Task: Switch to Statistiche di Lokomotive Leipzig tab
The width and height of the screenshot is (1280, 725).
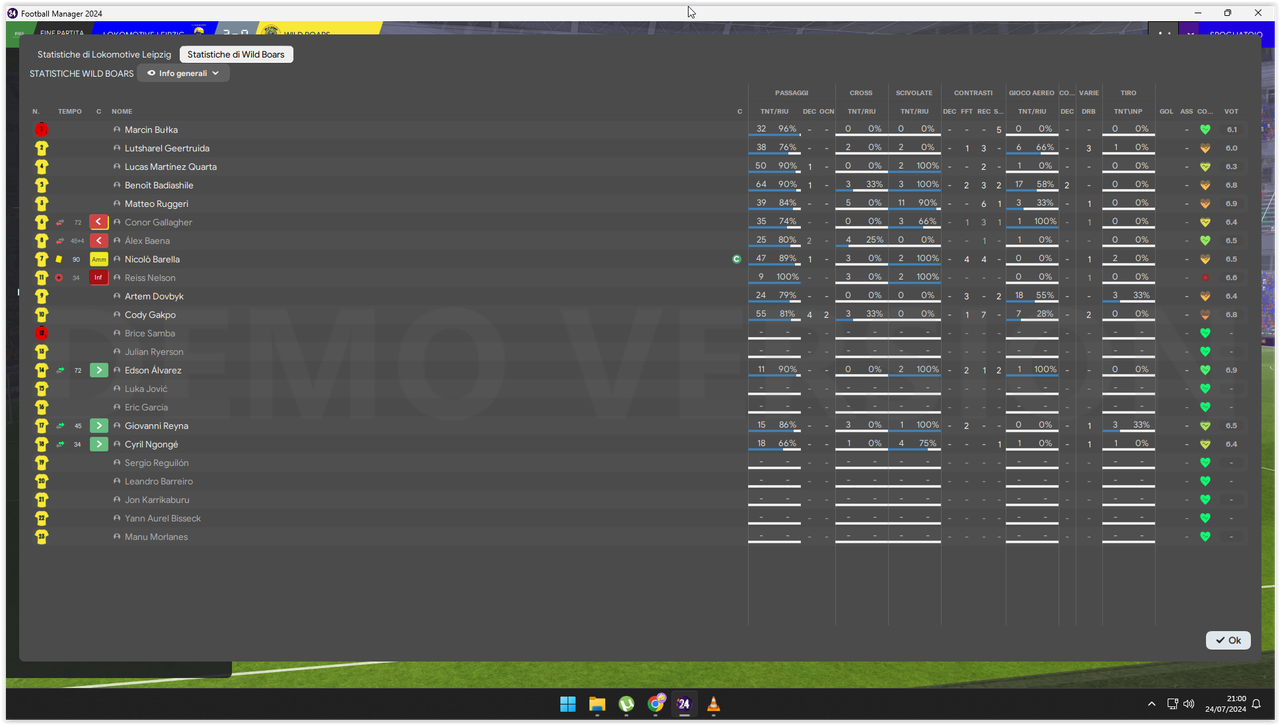Action: (x=104, y=54)
